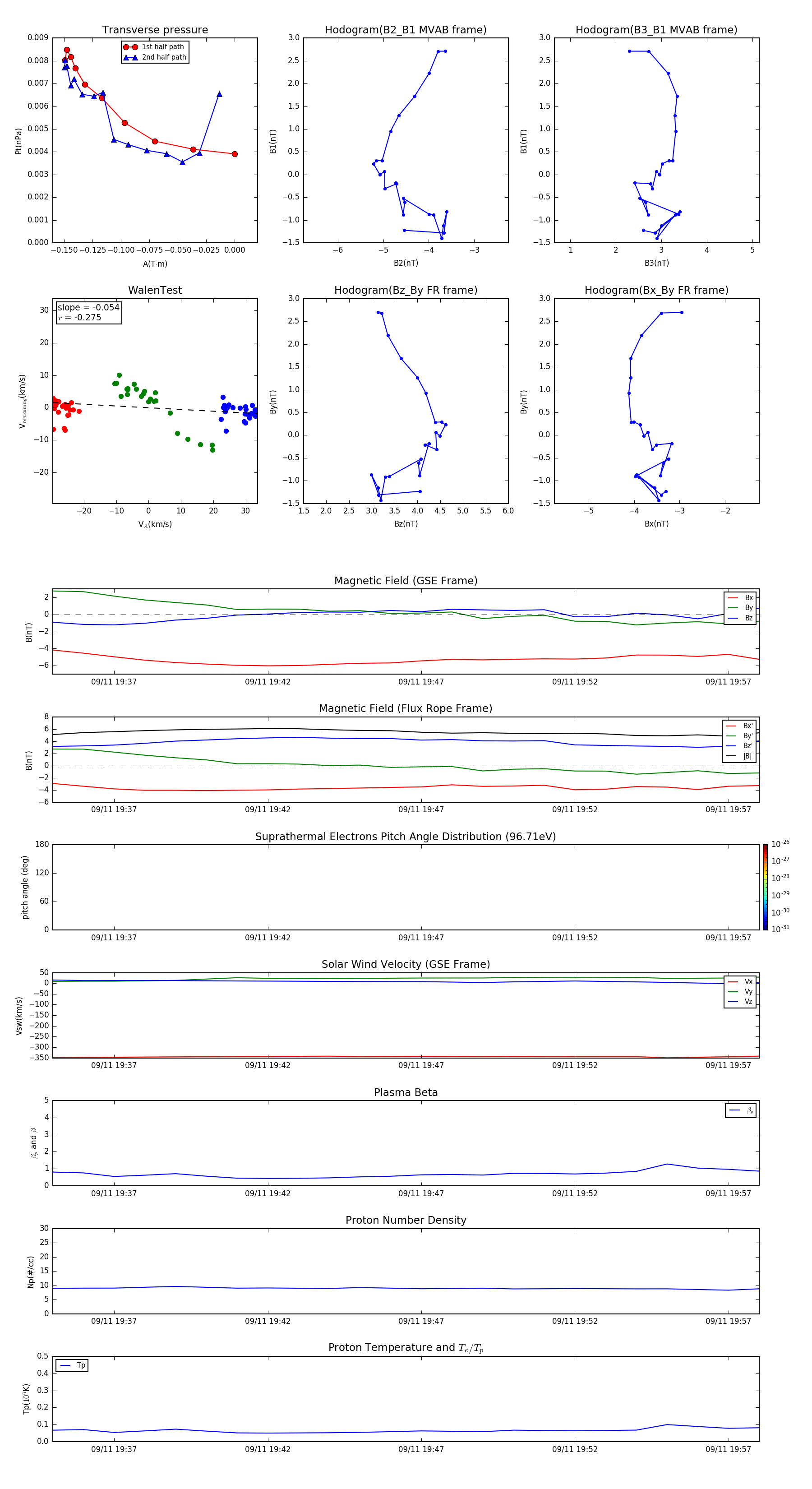Select the βp legend entry in Plasma Beta
The image size is (812, 1489).
(x=741, y=1110)
